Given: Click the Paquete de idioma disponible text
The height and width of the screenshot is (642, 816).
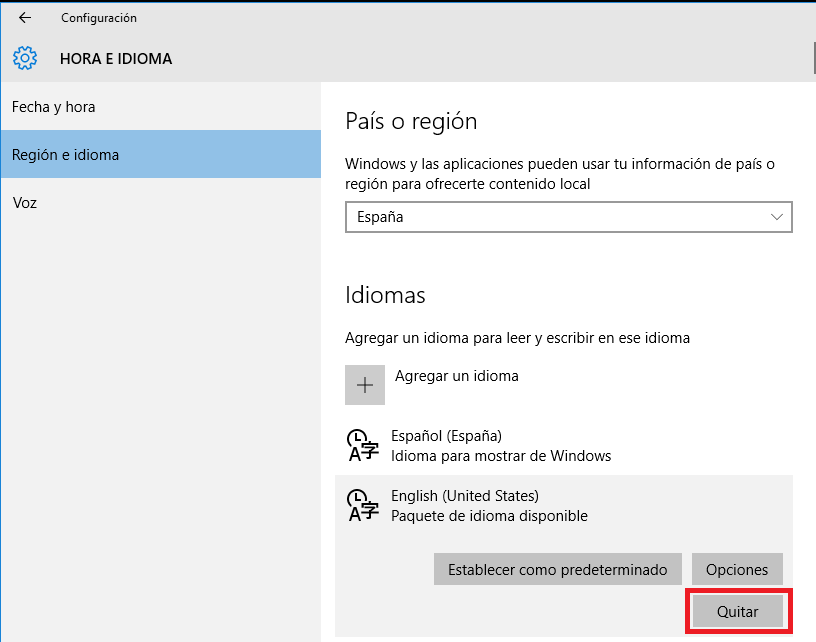Looking at the screenshot, I should pyautogui.click(x=489, y=516).
